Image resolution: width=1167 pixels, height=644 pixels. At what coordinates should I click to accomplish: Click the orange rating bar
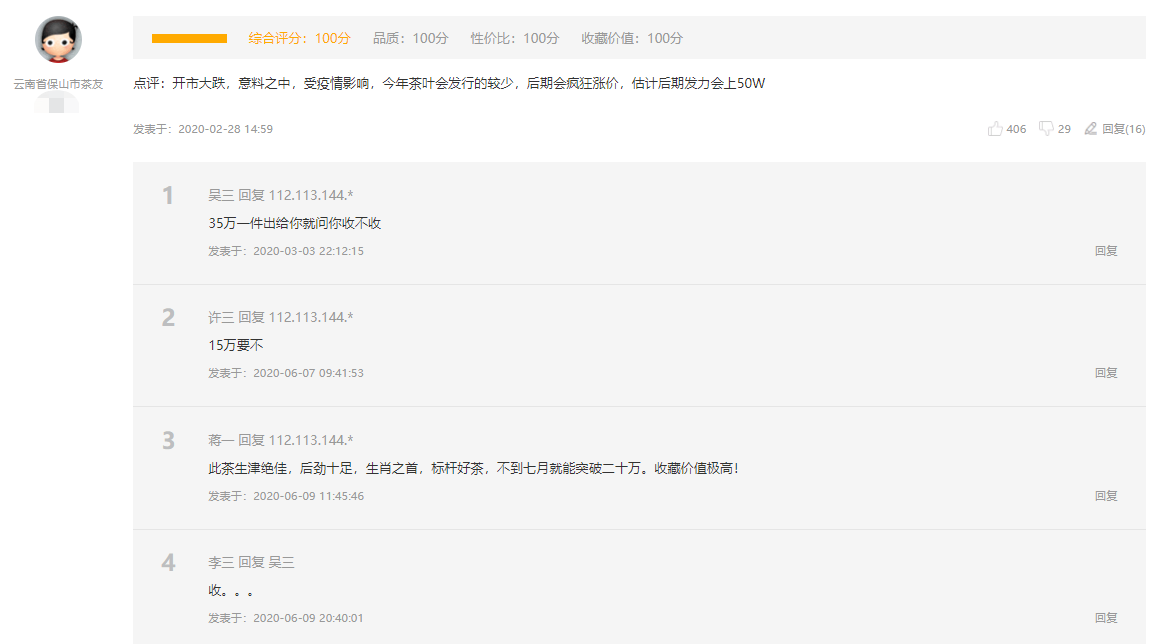189,38
